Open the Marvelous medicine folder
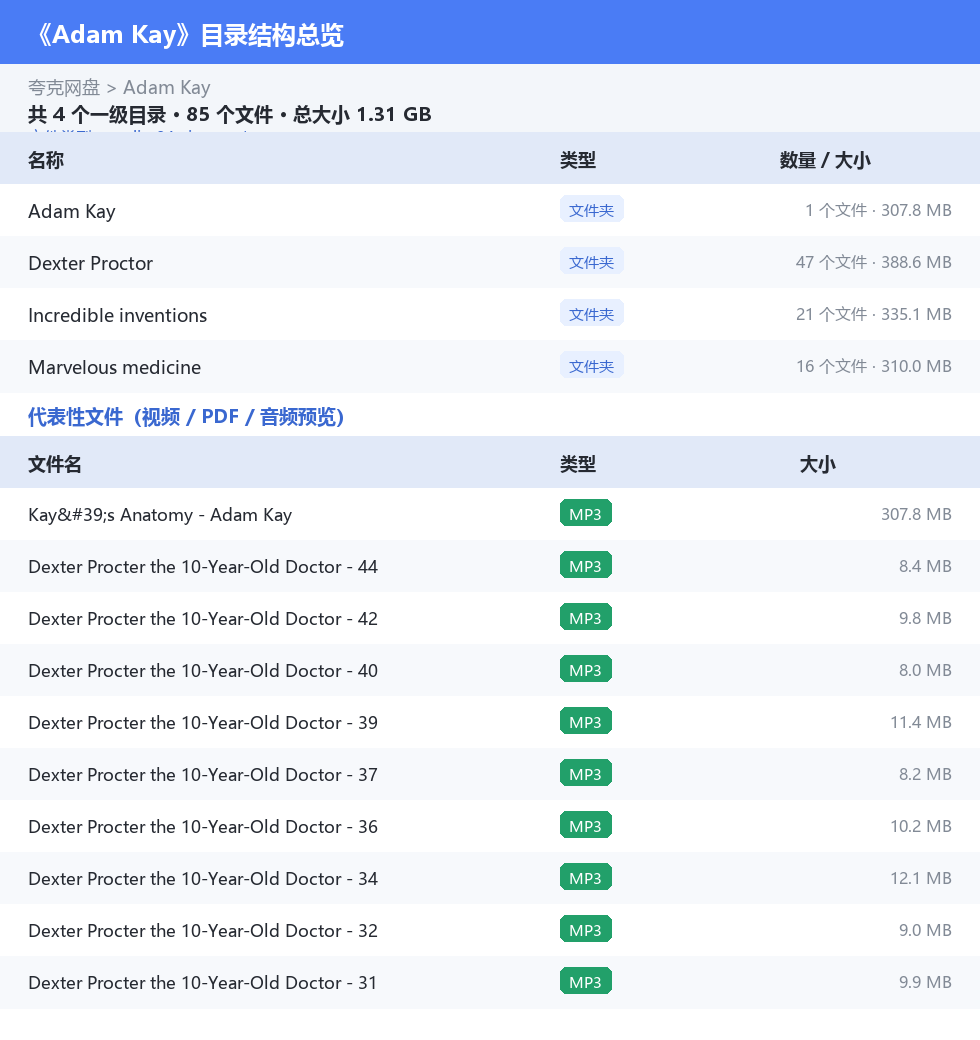The image size is (980, 1040). coord(490,366)
